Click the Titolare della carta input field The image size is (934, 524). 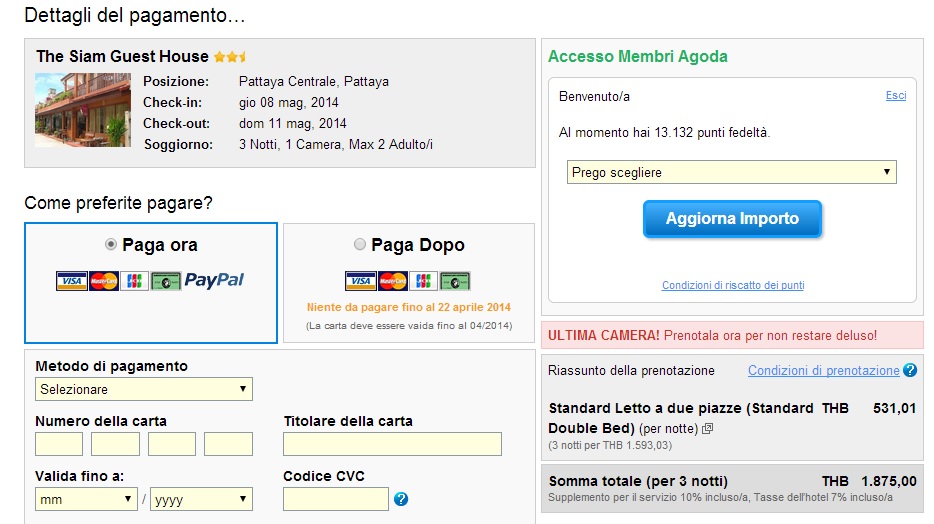click(x=392, y=444)
